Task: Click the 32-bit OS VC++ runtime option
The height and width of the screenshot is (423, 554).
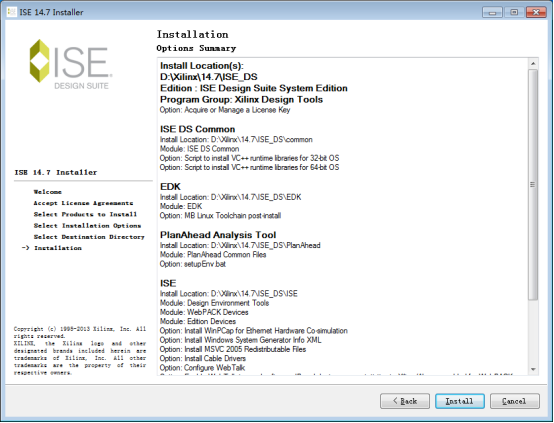Action: click(249, 158)
